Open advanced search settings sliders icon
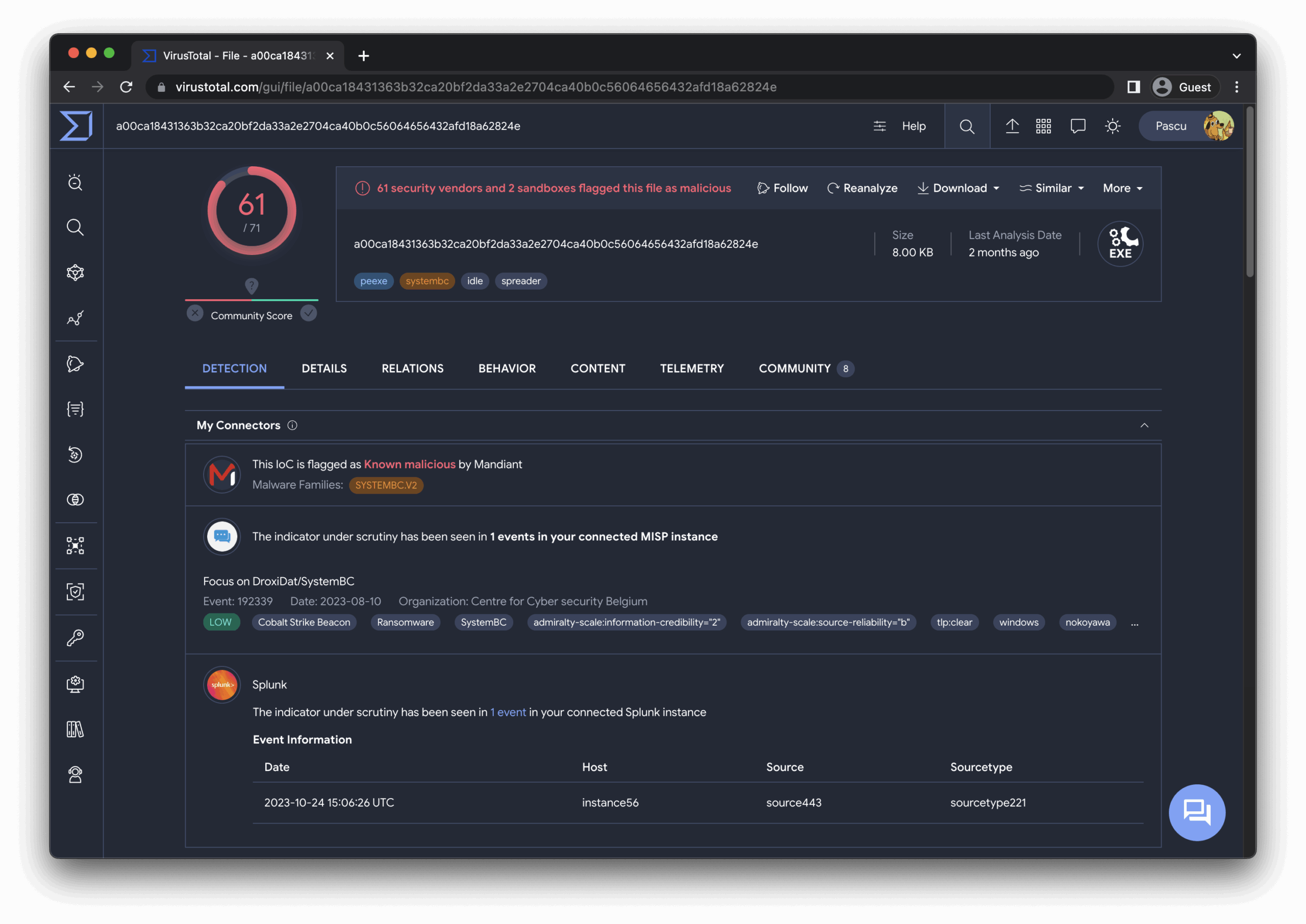1306x924 pixels. point(880,126)
